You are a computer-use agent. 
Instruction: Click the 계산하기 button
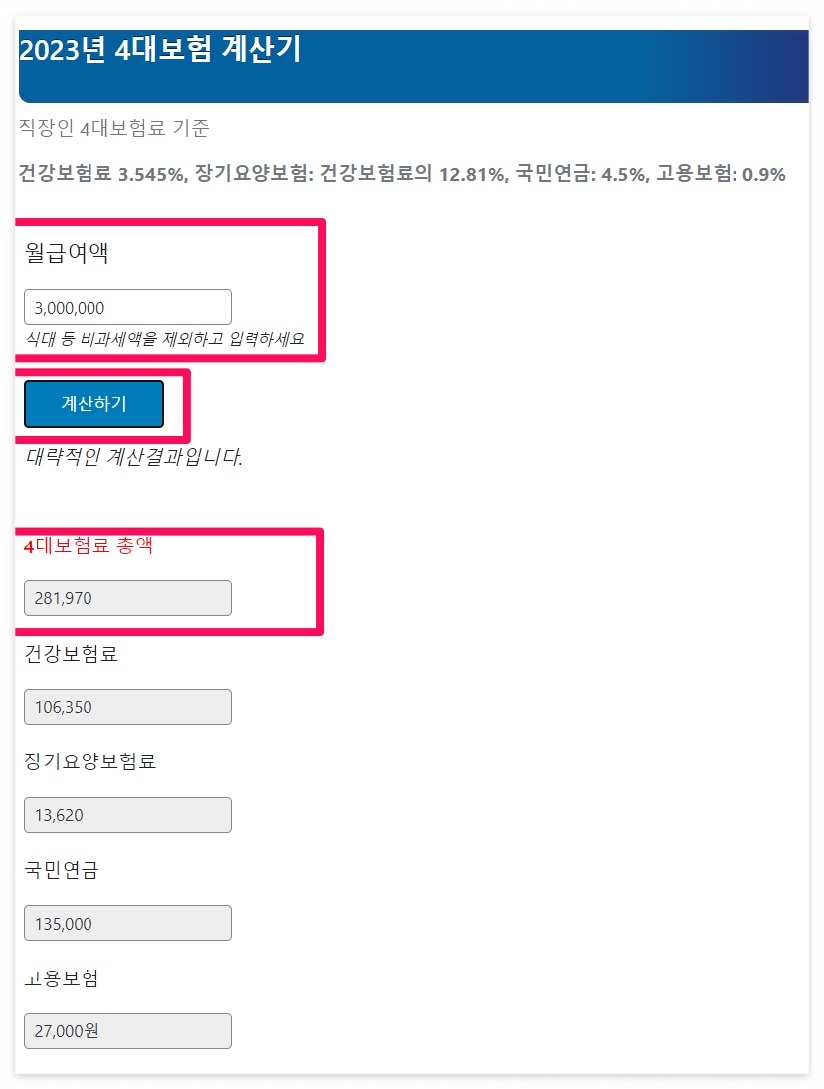tap(93, 403)
